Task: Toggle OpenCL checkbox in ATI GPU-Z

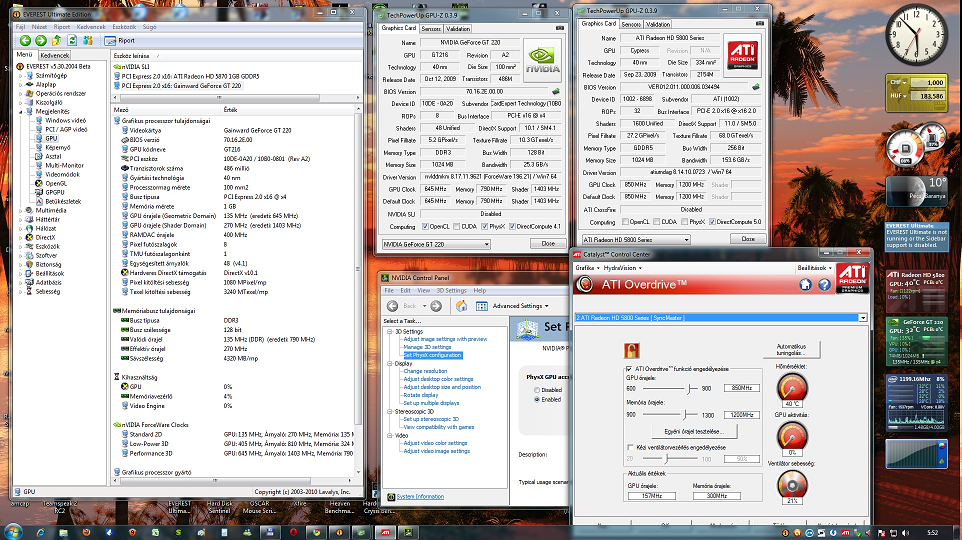Action: coord(625,222)
